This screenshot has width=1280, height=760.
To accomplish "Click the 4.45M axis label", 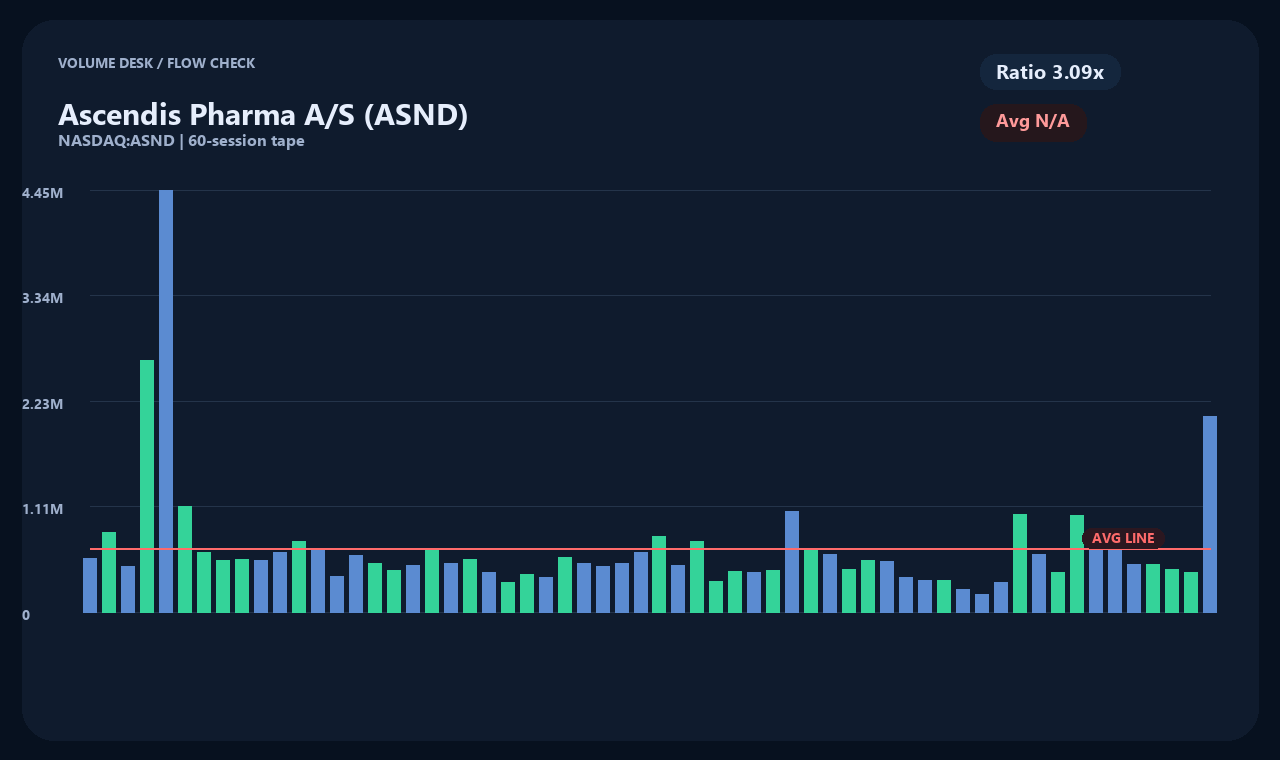I will coord(42,192).
